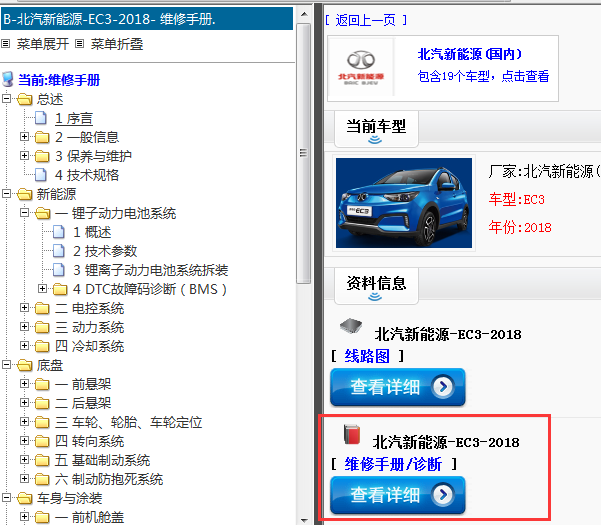Open the 维修手册/诊断 link

pos(393,464)
